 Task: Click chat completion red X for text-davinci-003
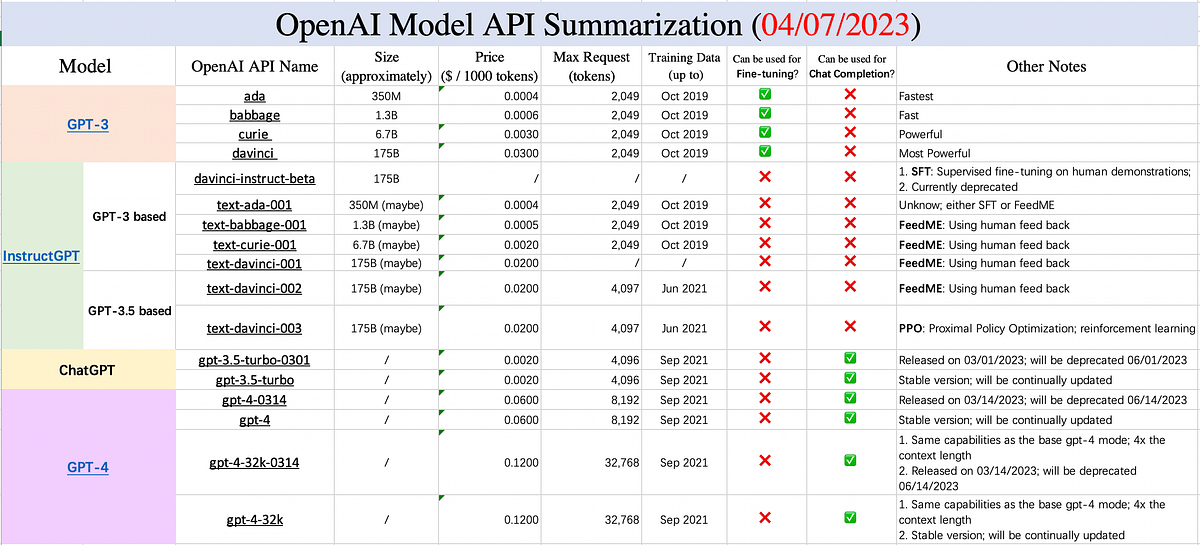[850, 327]
